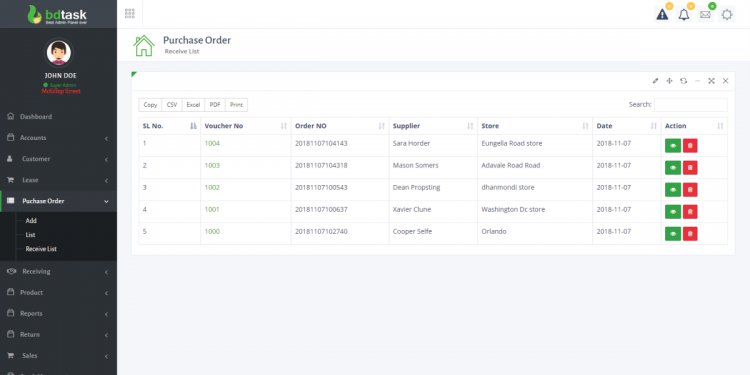Click the panel move arrows icon
Image resolution: width=750 pixels, height=375 pixels.
tap(669, 81)
